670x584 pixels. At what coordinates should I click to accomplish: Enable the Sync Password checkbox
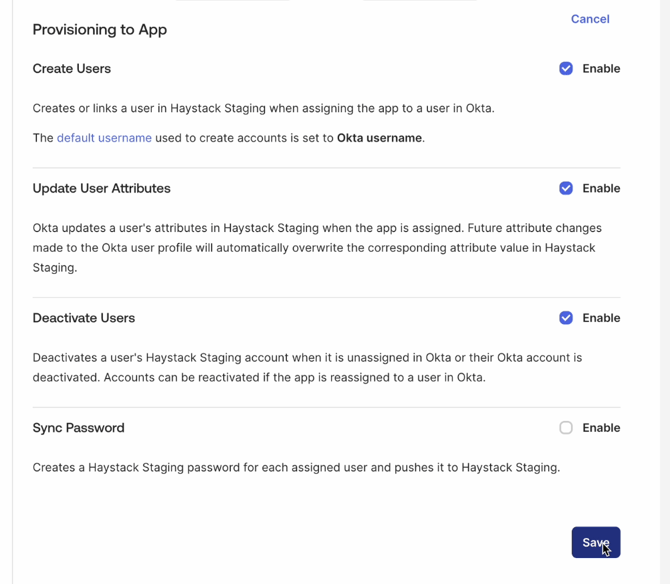(x=566, y=428)
